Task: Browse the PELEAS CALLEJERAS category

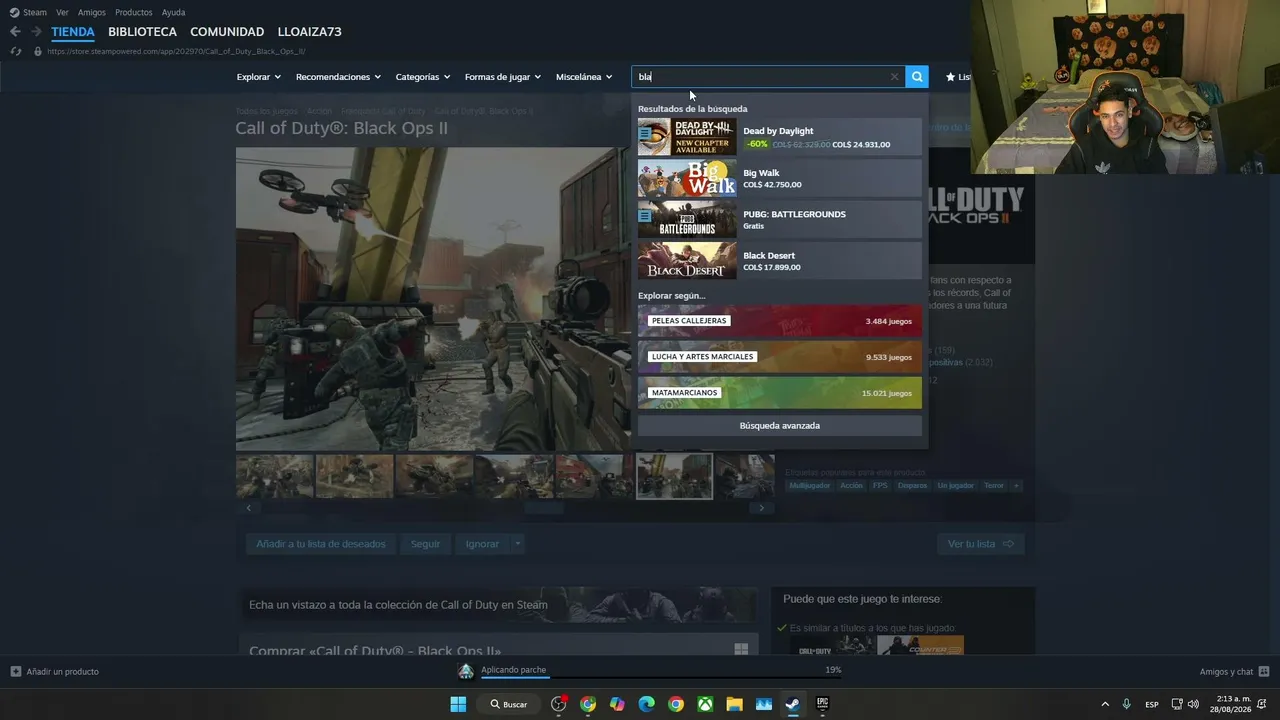Action: [780, 321]
